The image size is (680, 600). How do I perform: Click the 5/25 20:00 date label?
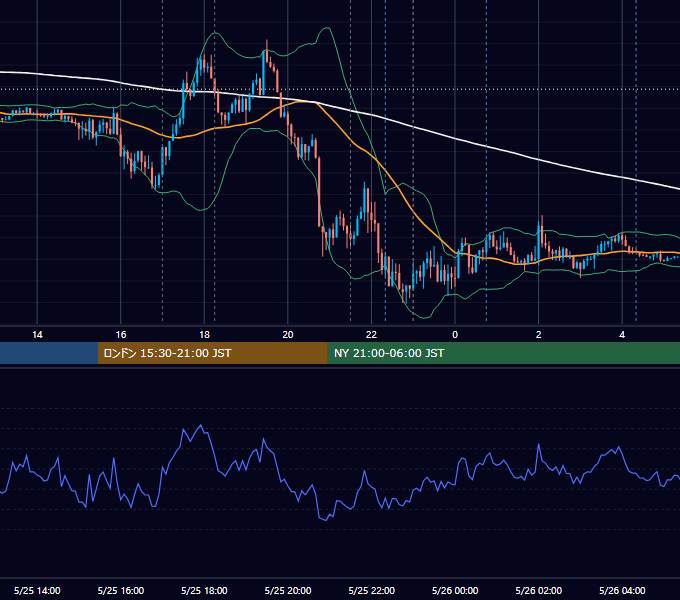[x=288, y=590]
